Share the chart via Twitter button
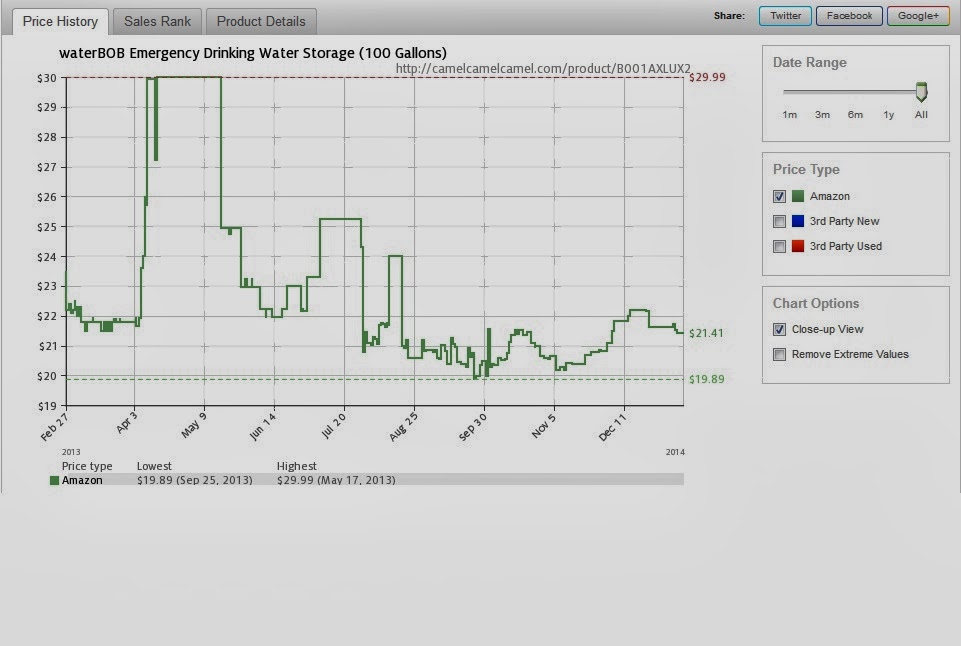 tap(785, 16)
